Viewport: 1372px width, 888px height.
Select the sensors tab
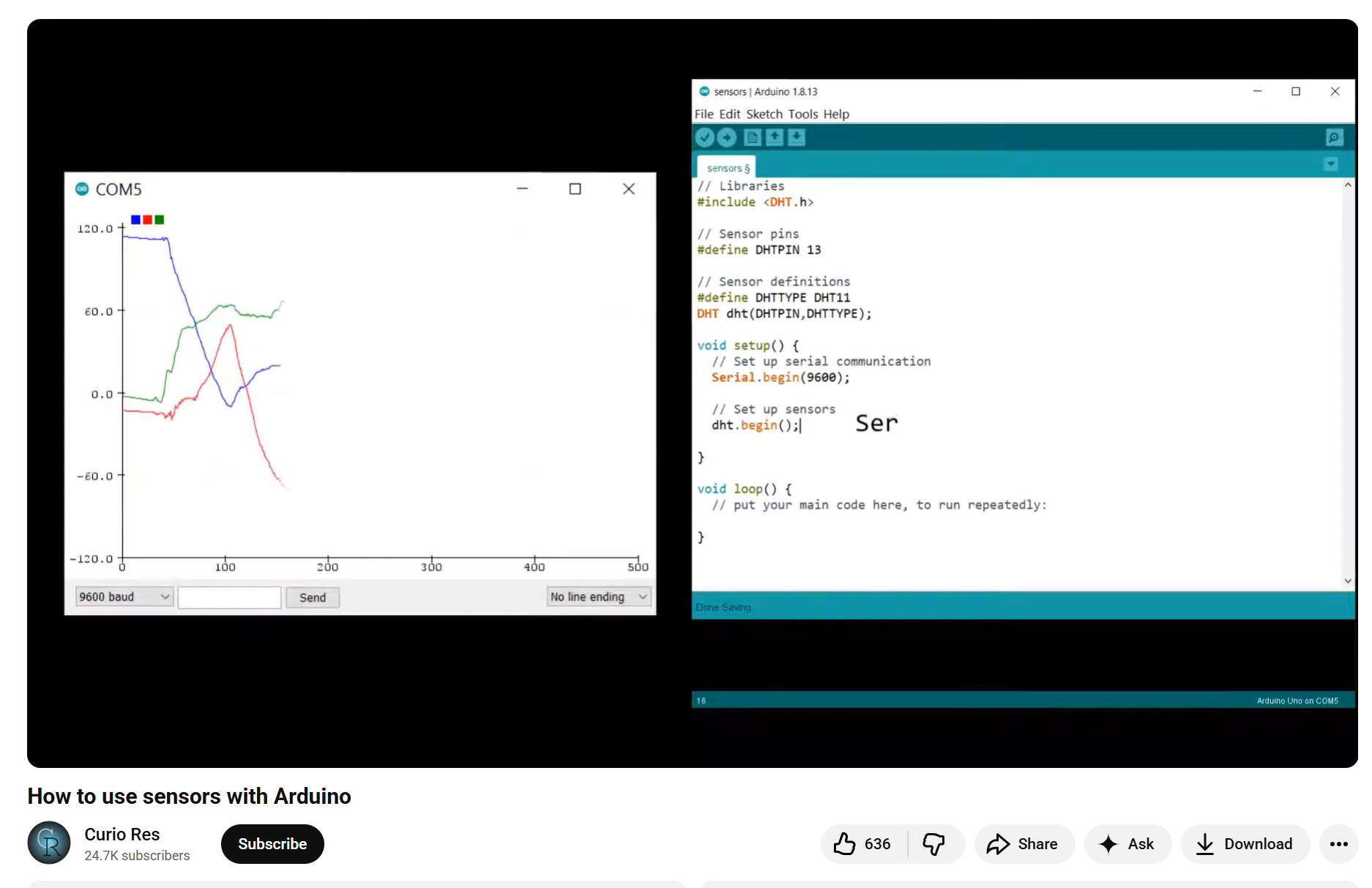726,167
